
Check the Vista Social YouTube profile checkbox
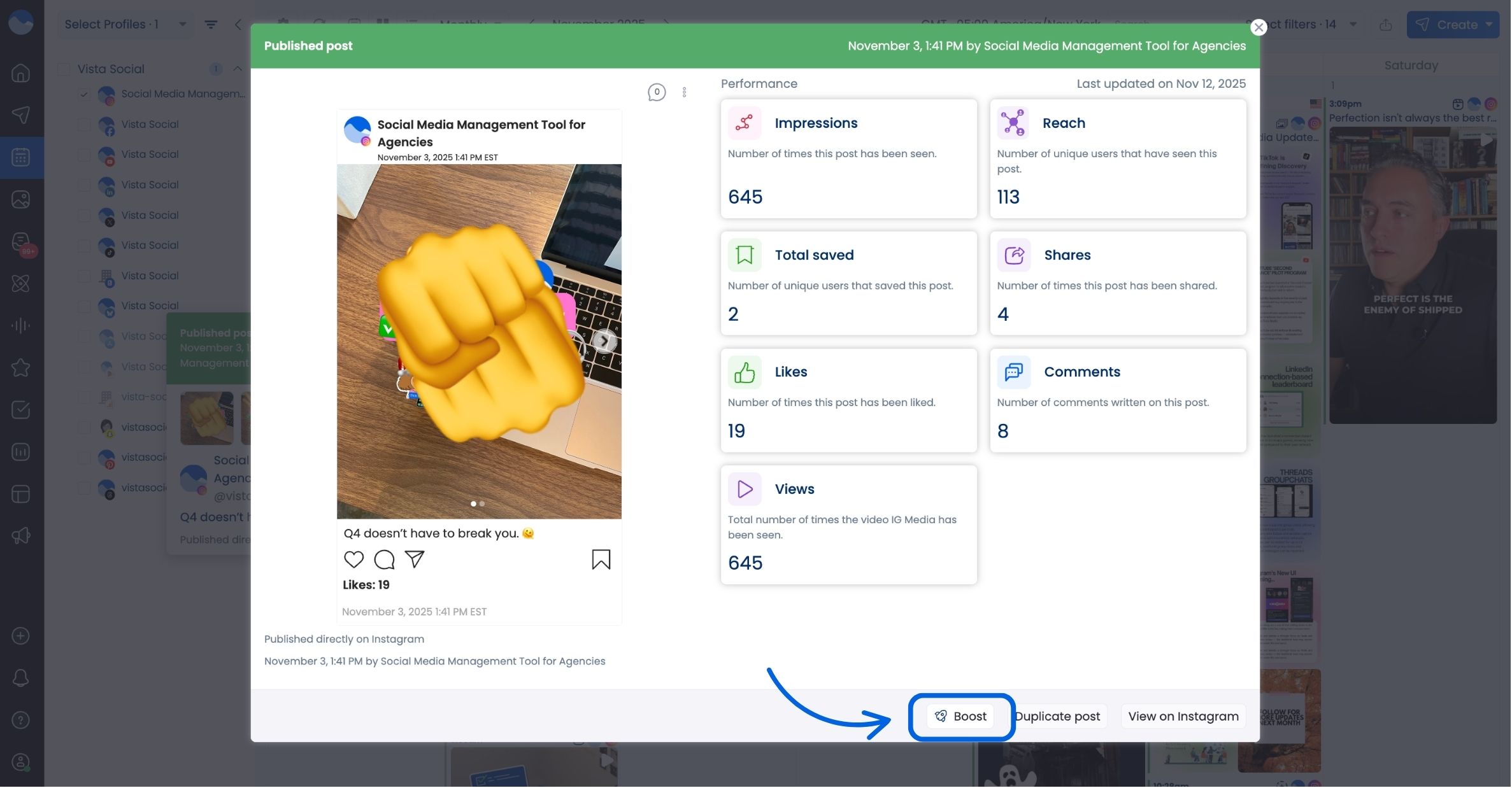click(84, 155)
